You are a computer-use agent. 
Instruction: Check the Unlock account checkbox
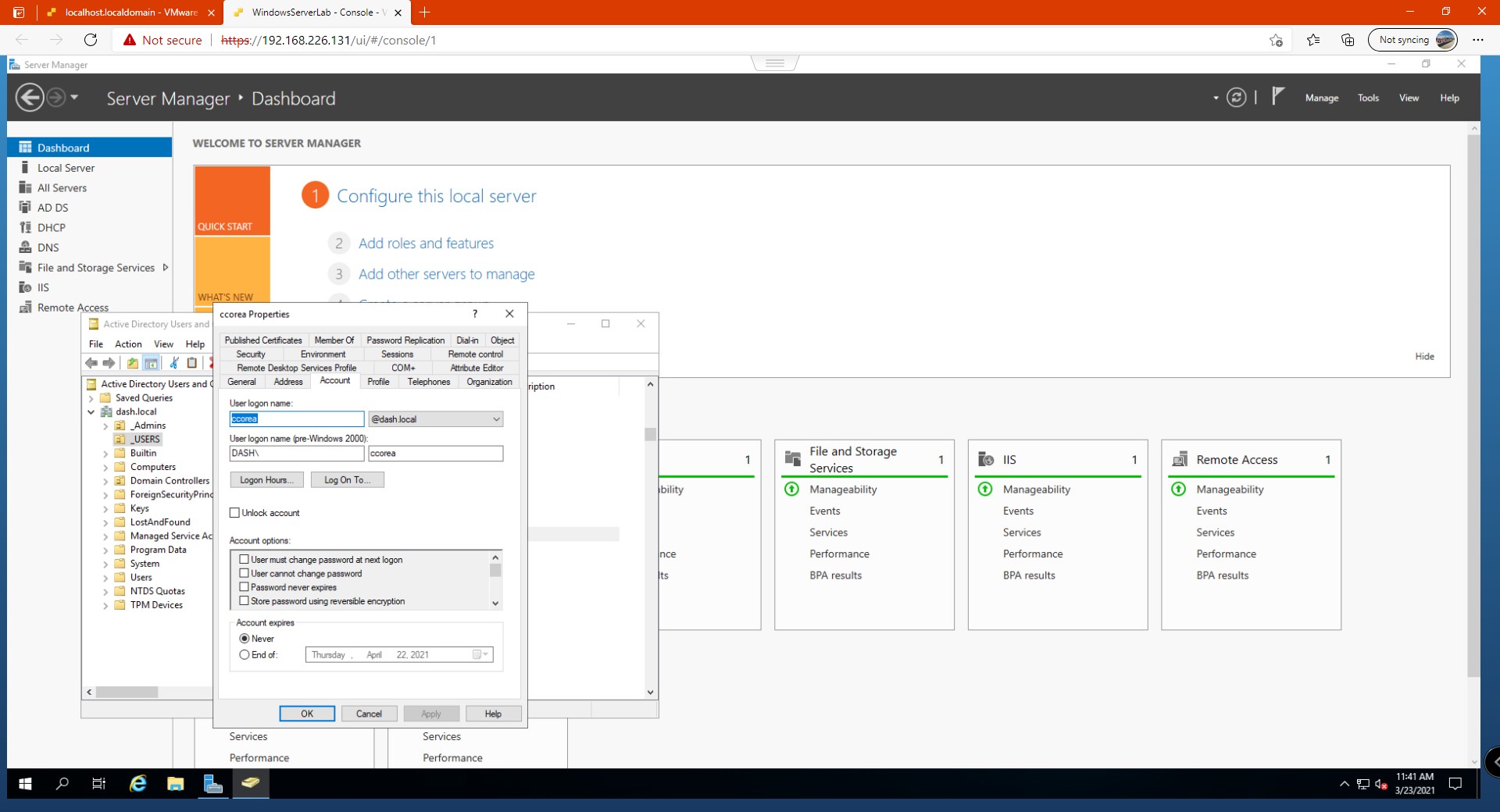tap(234, 513)
